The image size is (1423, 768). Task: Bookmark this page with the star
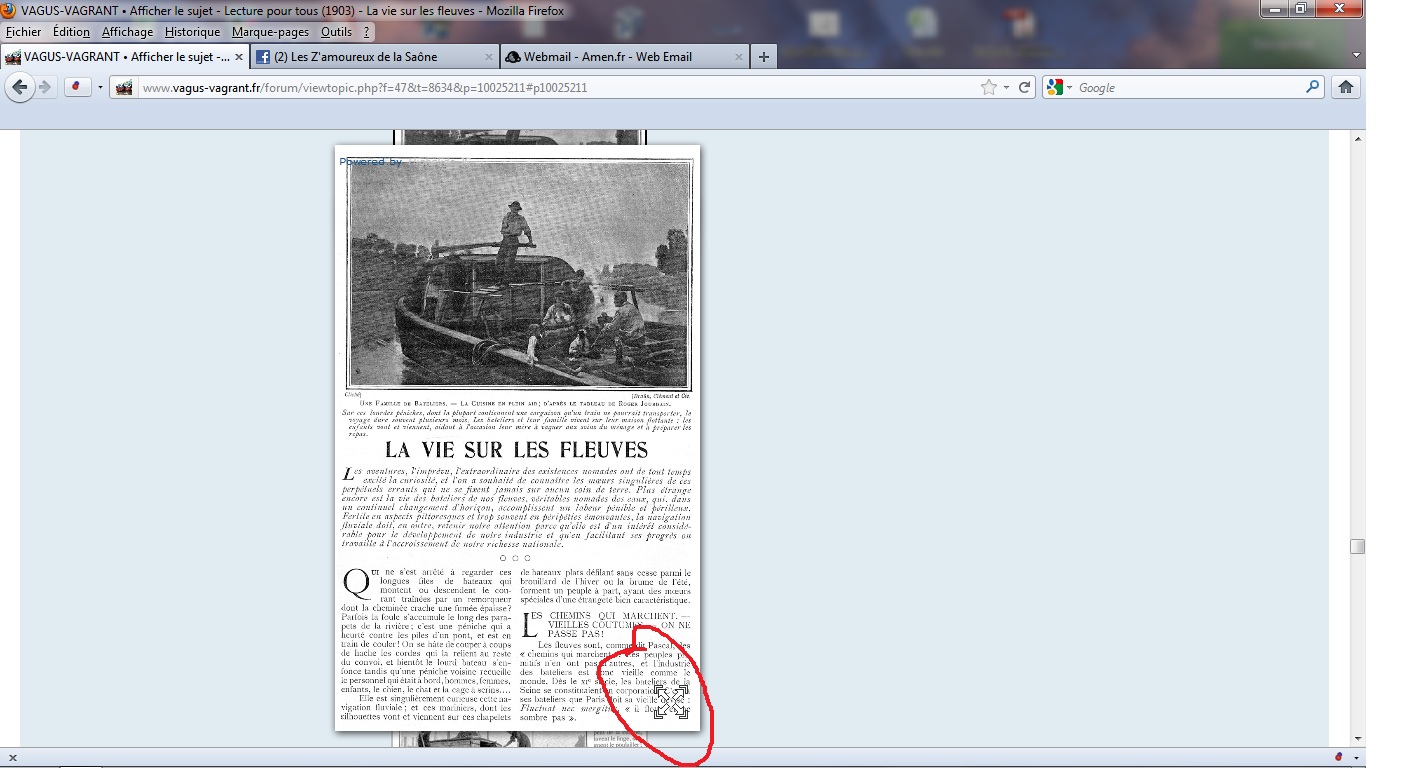click(x=989, y=88)
